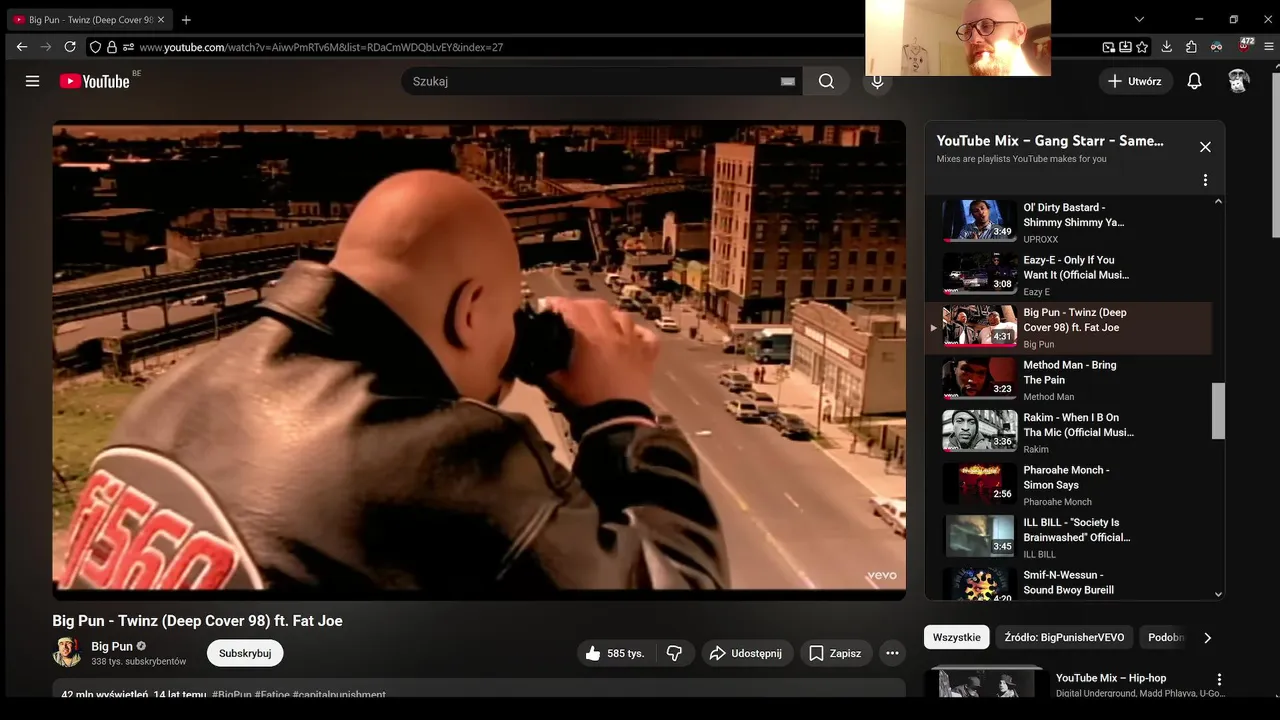1280x720 pixels.
Task: Open browser downloads panel
Action: tap(1166, 47)
